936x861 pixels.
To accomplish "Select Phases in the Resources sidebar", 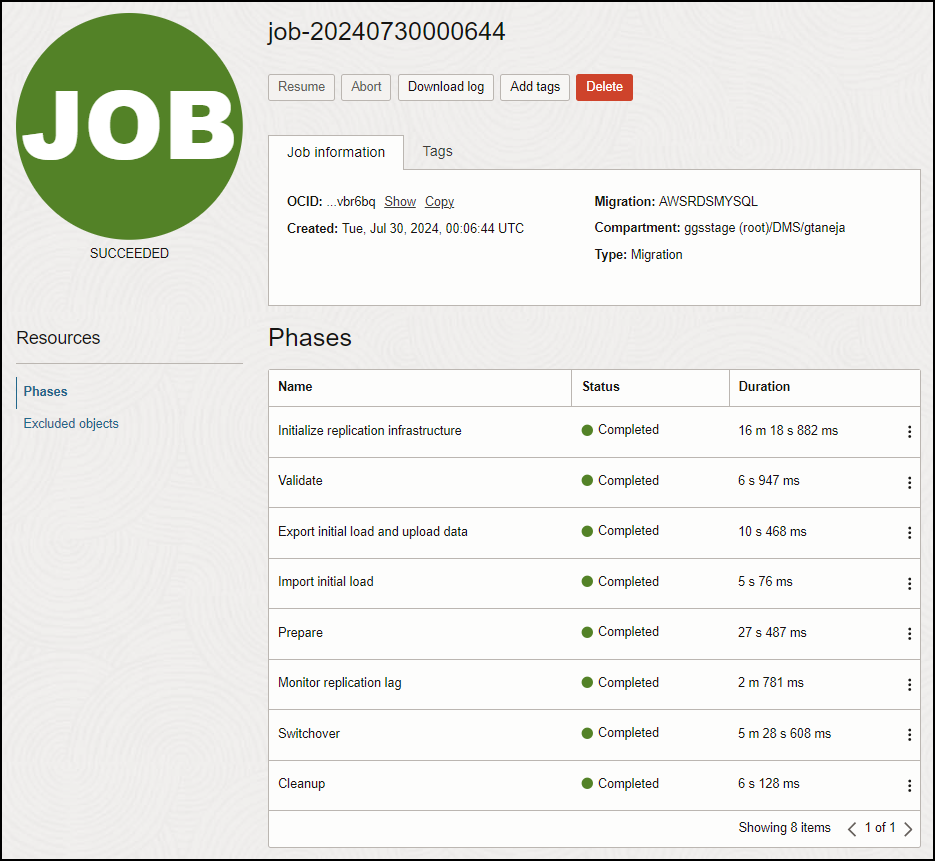I will click(44, 391).
